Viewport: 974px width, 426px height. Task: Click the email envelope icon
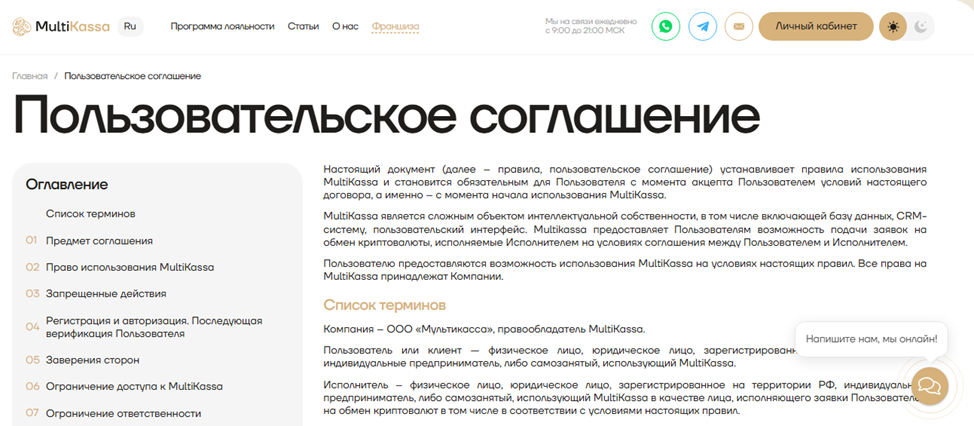coord(738,27)
